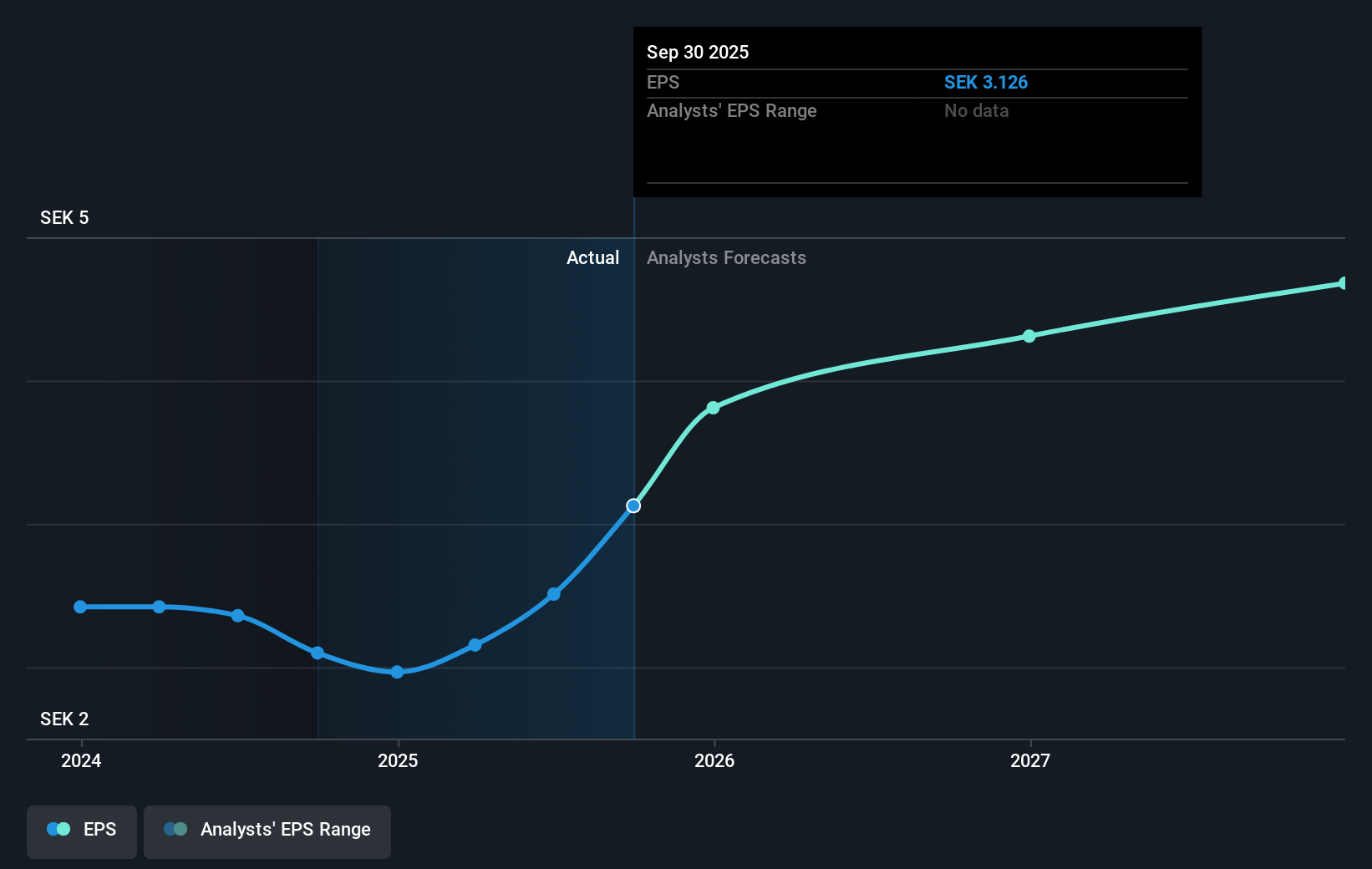The image size is (1372, 869).
Task: Click the arrow marker at the chart's right end
Action: [1344, 282]
